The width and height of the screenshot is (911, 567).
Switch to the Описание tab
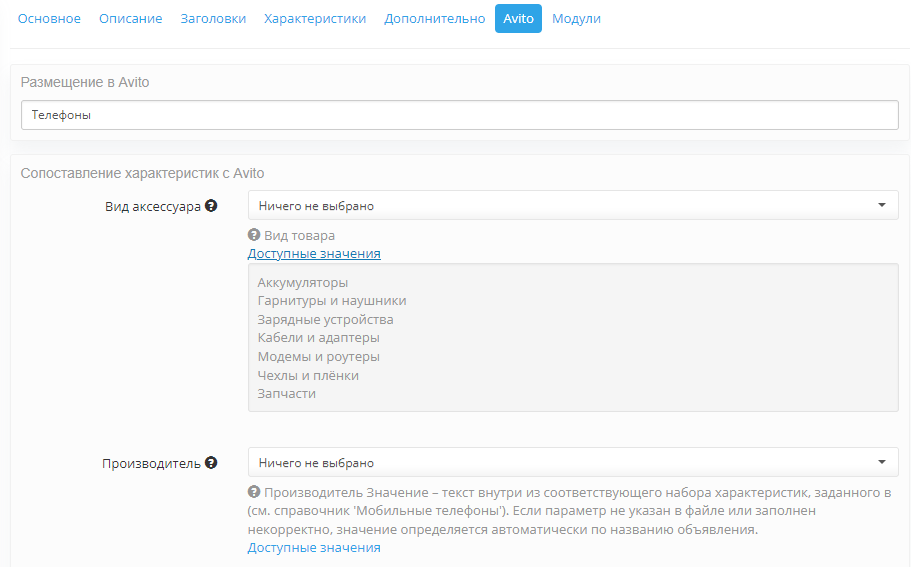(x=131, y=19)
